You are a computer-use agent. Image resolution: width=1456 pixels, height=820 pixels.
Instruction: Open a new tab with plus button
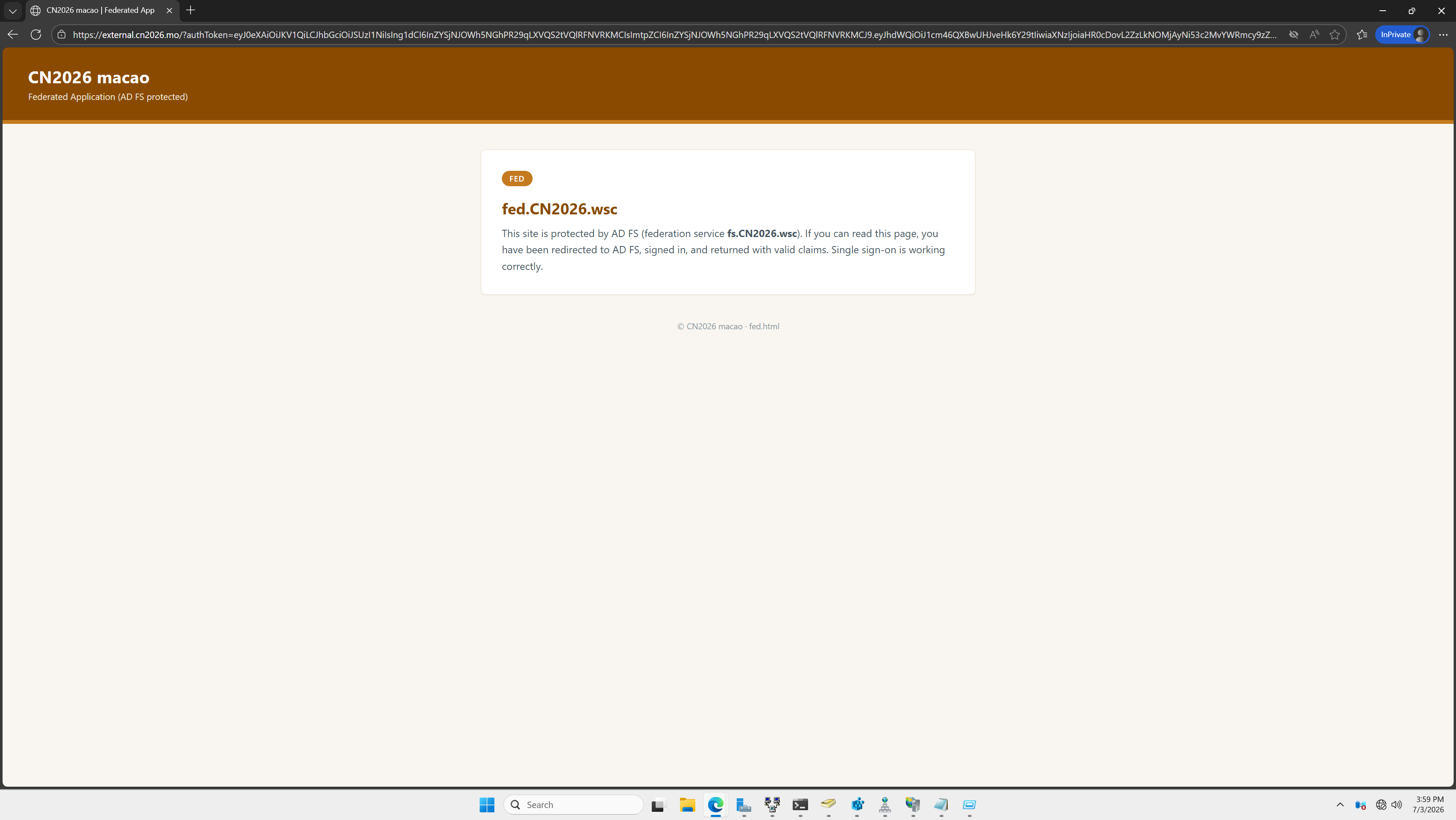pos(190,10)
